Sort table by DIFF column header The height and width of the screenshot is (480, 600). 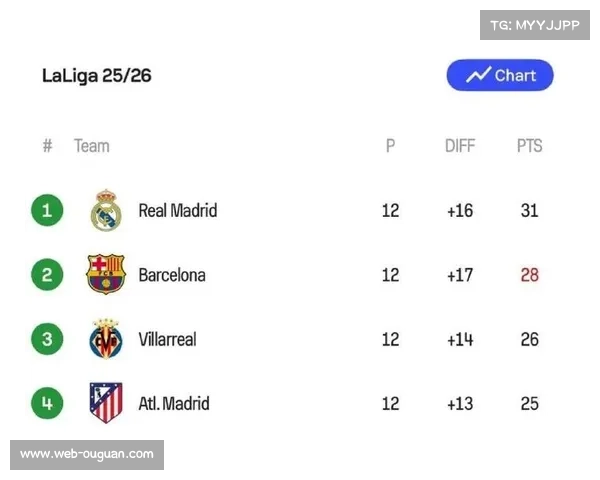point(460,146)
